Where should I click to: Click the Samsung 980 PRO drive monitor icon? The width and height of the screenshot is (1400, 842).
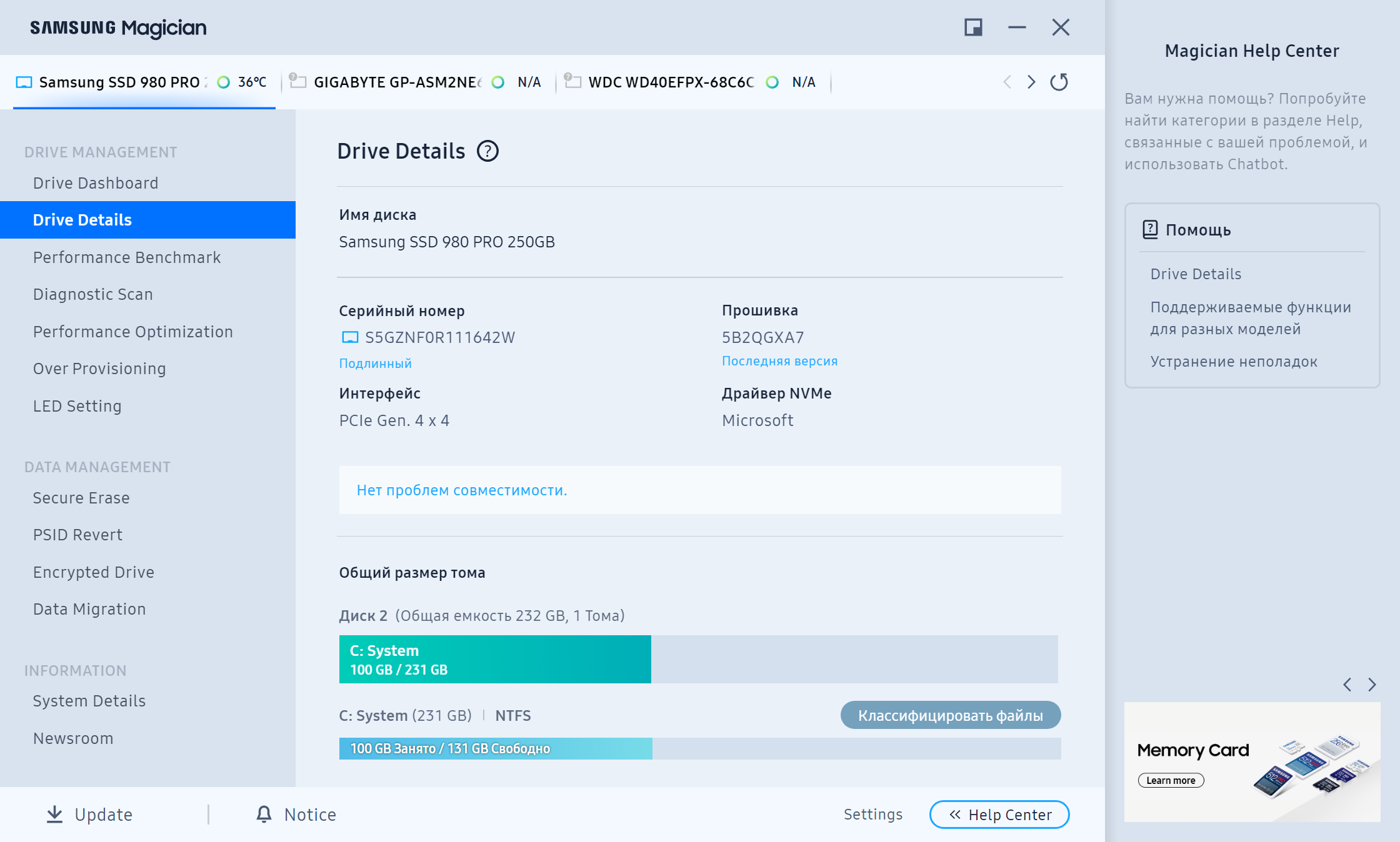pyautogui.click(x=24, y=82)
